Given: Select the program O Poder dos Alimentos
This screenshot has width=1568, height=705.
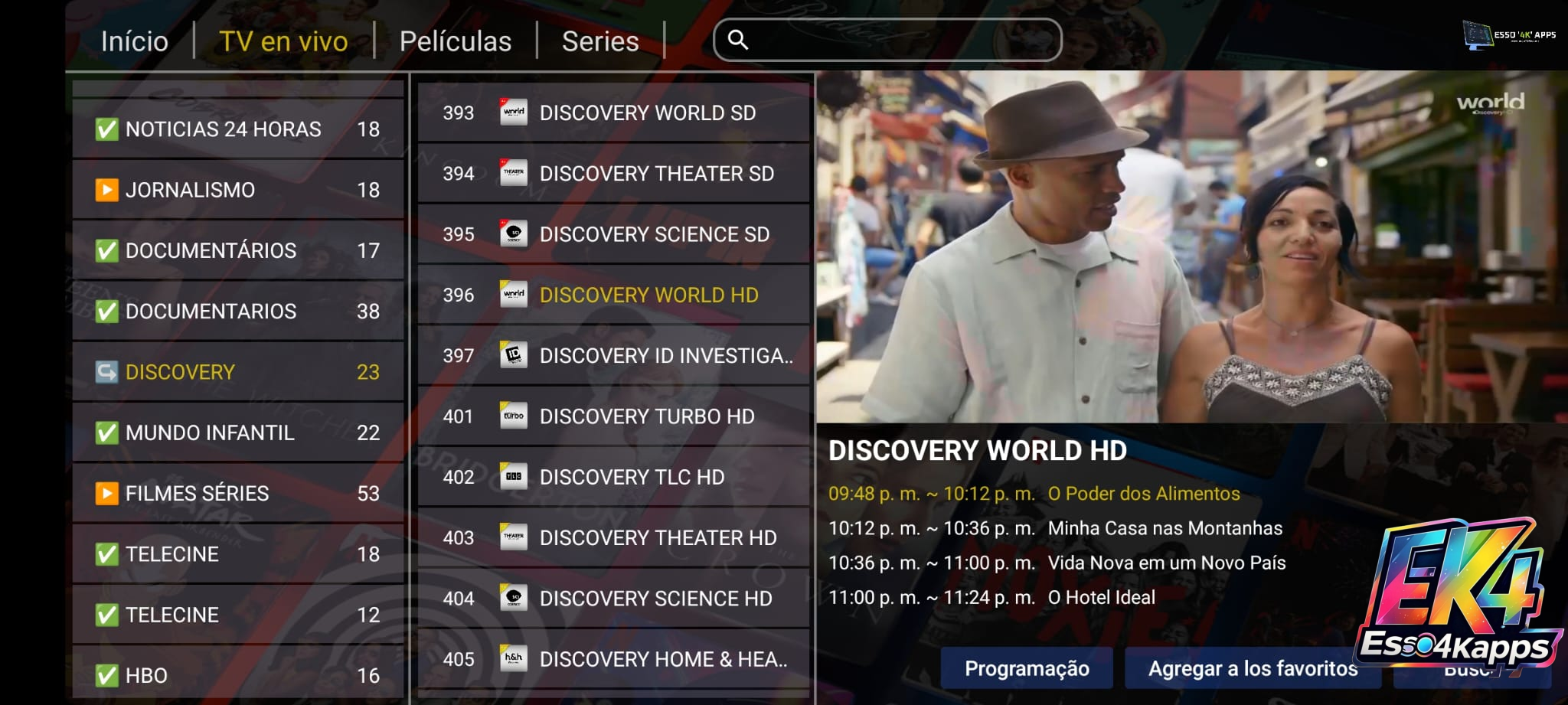Looking at the screenshot, I should tap(1144, 494).
